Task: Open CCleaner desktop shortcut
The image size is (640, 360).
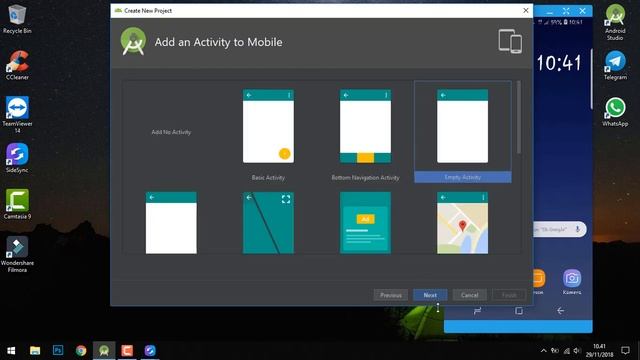Action: pyautogui.click(x=17, y=65)
